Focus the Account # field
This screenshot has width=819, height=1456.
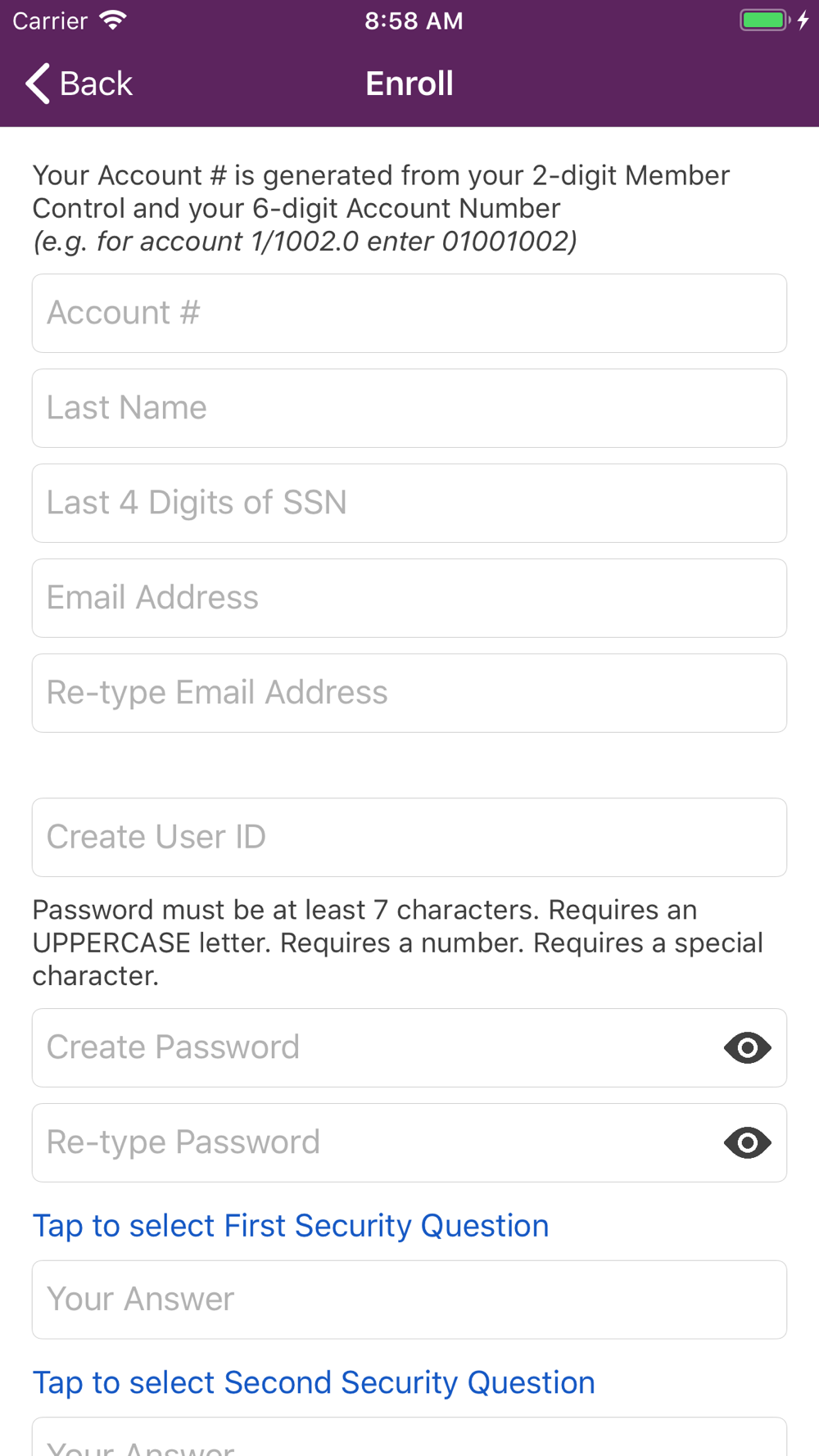[409, 314]
